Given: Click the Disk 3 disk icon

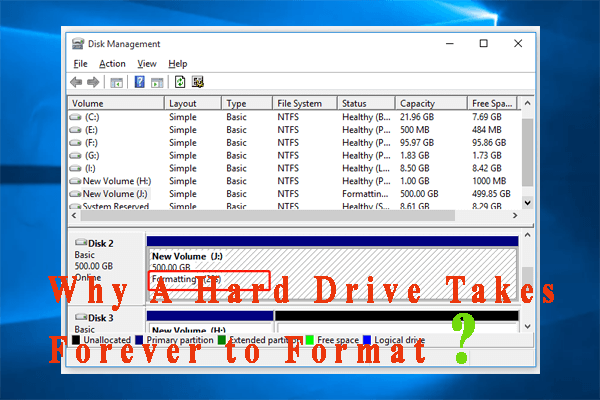Looking at the screenshot, I should tap(81, 317).
